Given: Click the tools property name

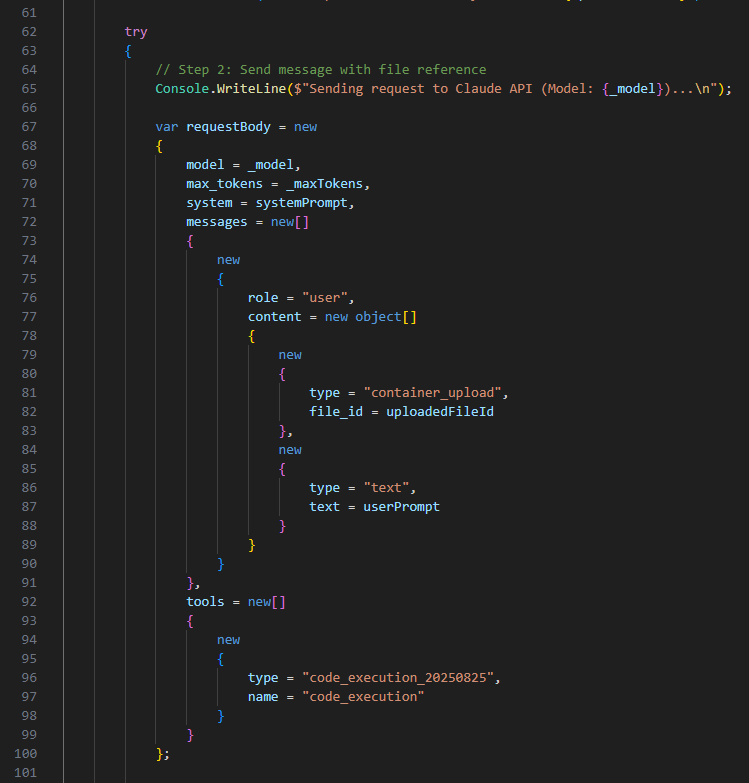Looking at the screenshot, I should [x=205, y=602].
